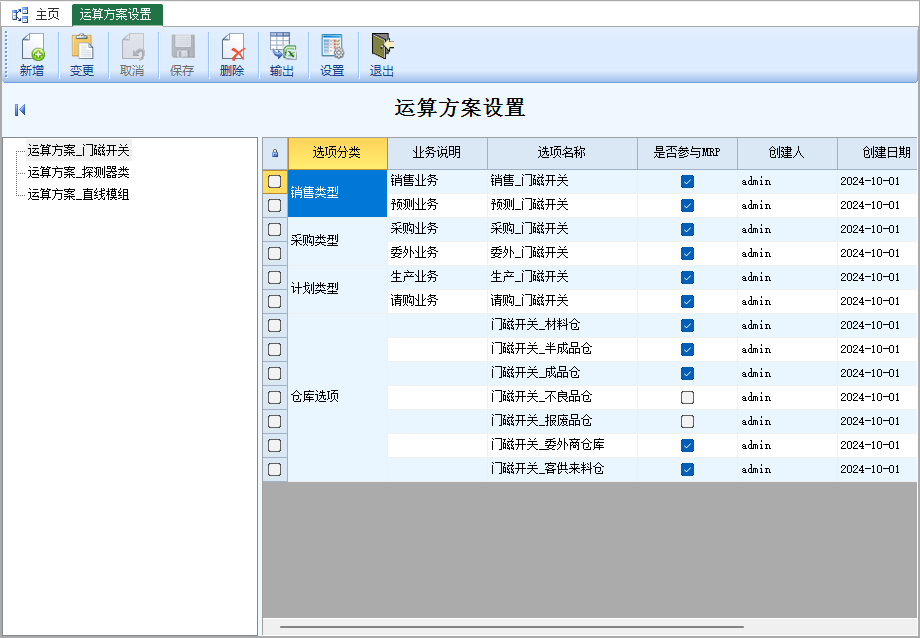Select the 采购类型 category cell
The width and height of the screenshot is (920, 638).
click(337, 241)
